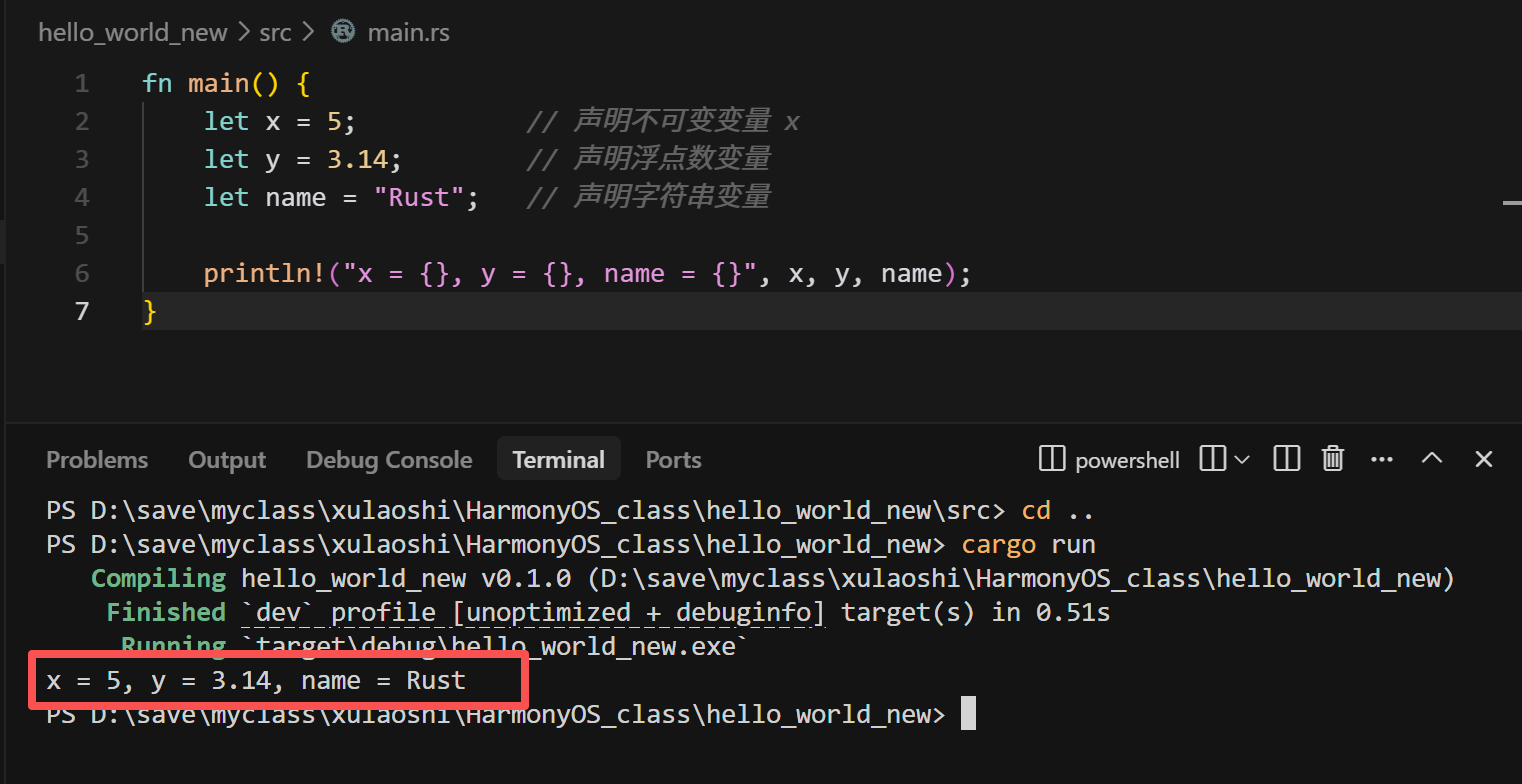Click the green 'Finished' word in terminal
Screen dimensions: 1522x784
(x=166, y=612)
